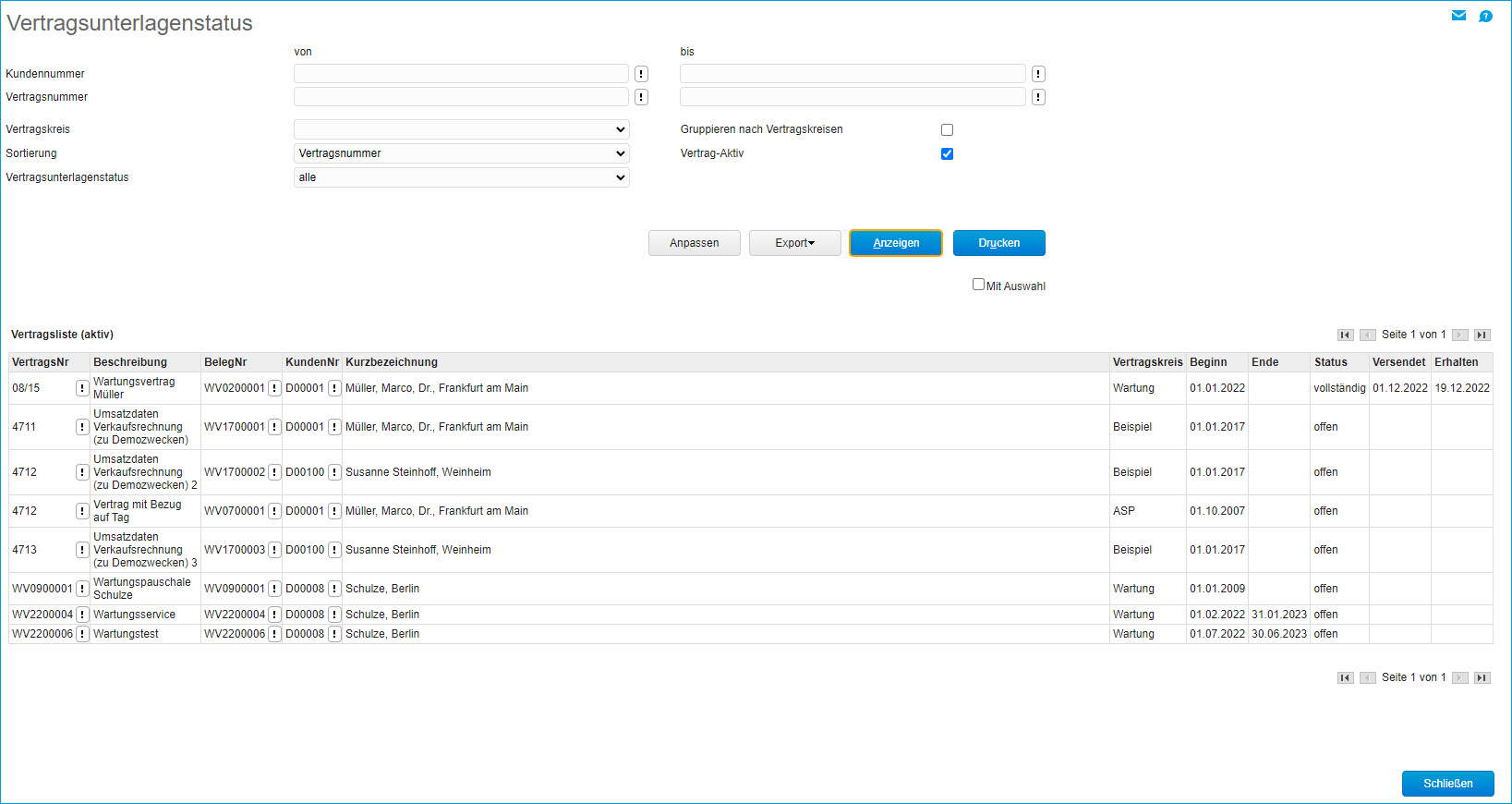Go to last page in upper pager
1512x804 pixels.
coord(1482,335)
